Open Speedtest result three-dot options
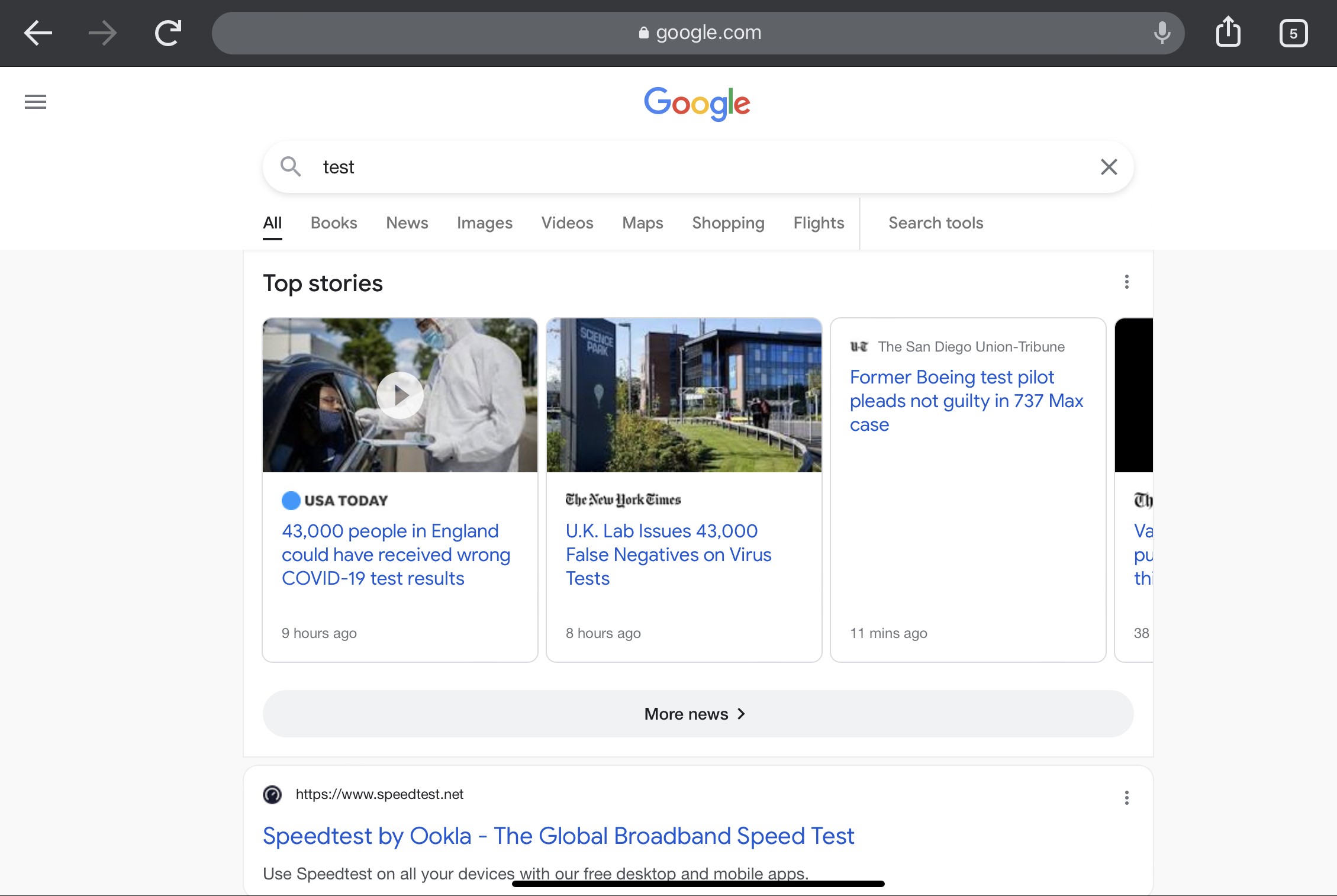 pos(1126,798)
